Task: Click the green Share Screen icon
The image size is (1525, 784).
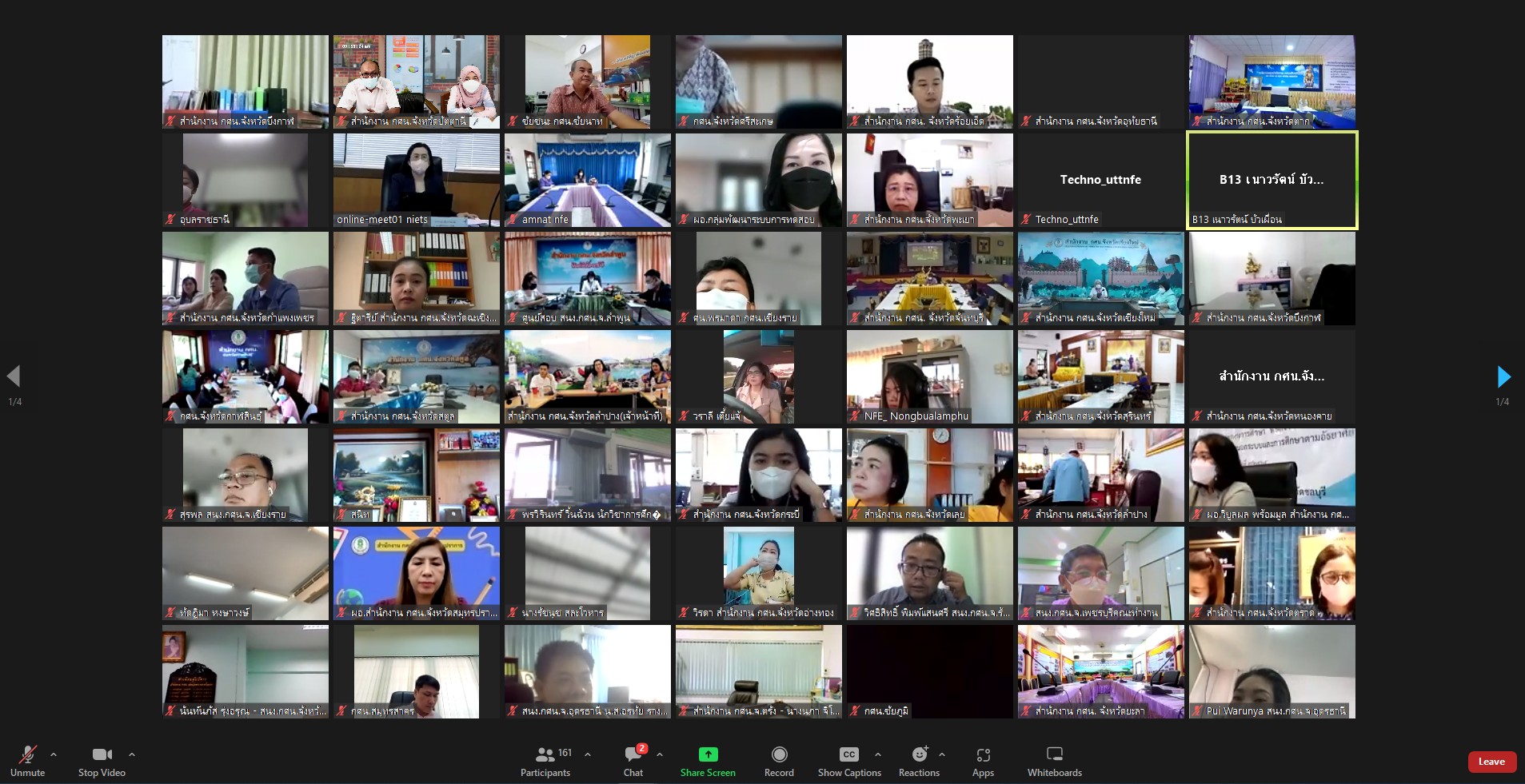Action: coord(708,754)
